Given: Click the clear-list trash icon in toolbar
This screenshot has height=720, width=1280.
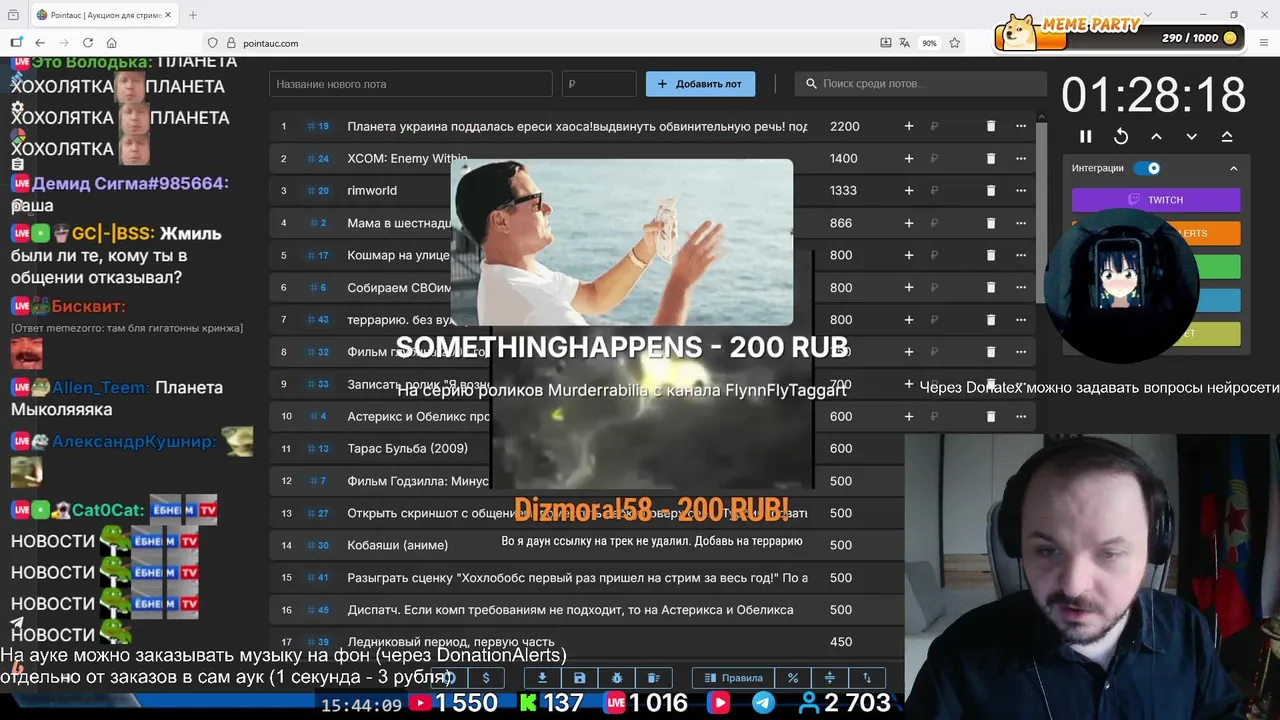Looking at the screenshot, I should pos(653,677).
